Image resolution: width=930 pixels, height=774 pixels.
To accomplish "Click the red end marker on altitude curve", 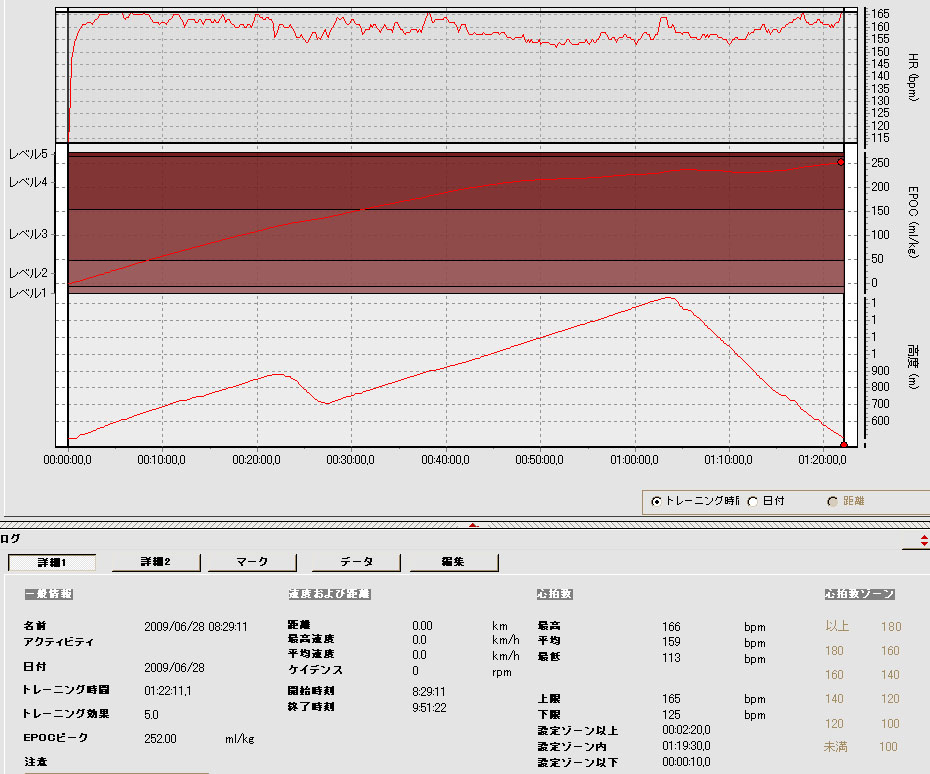I will click(x=843, y=445).
